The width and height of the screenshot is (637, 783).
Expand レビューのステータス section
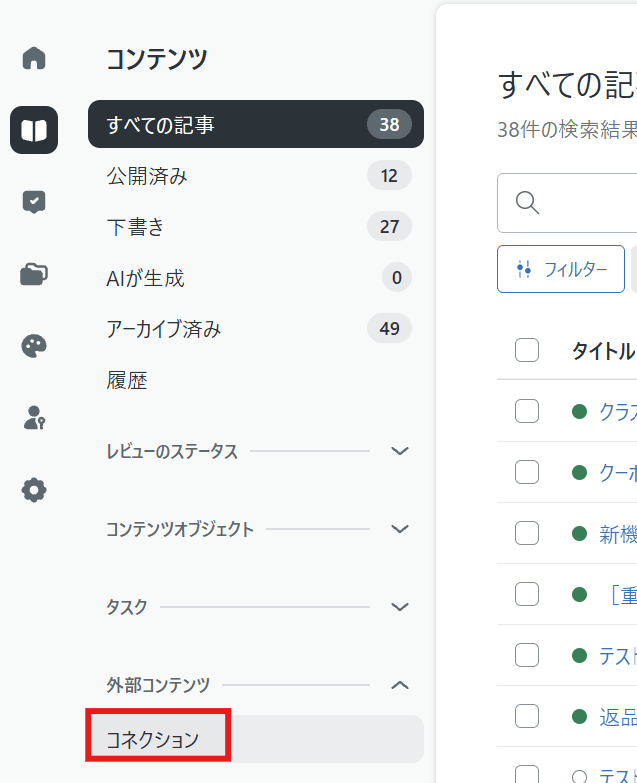coord(400,451)
